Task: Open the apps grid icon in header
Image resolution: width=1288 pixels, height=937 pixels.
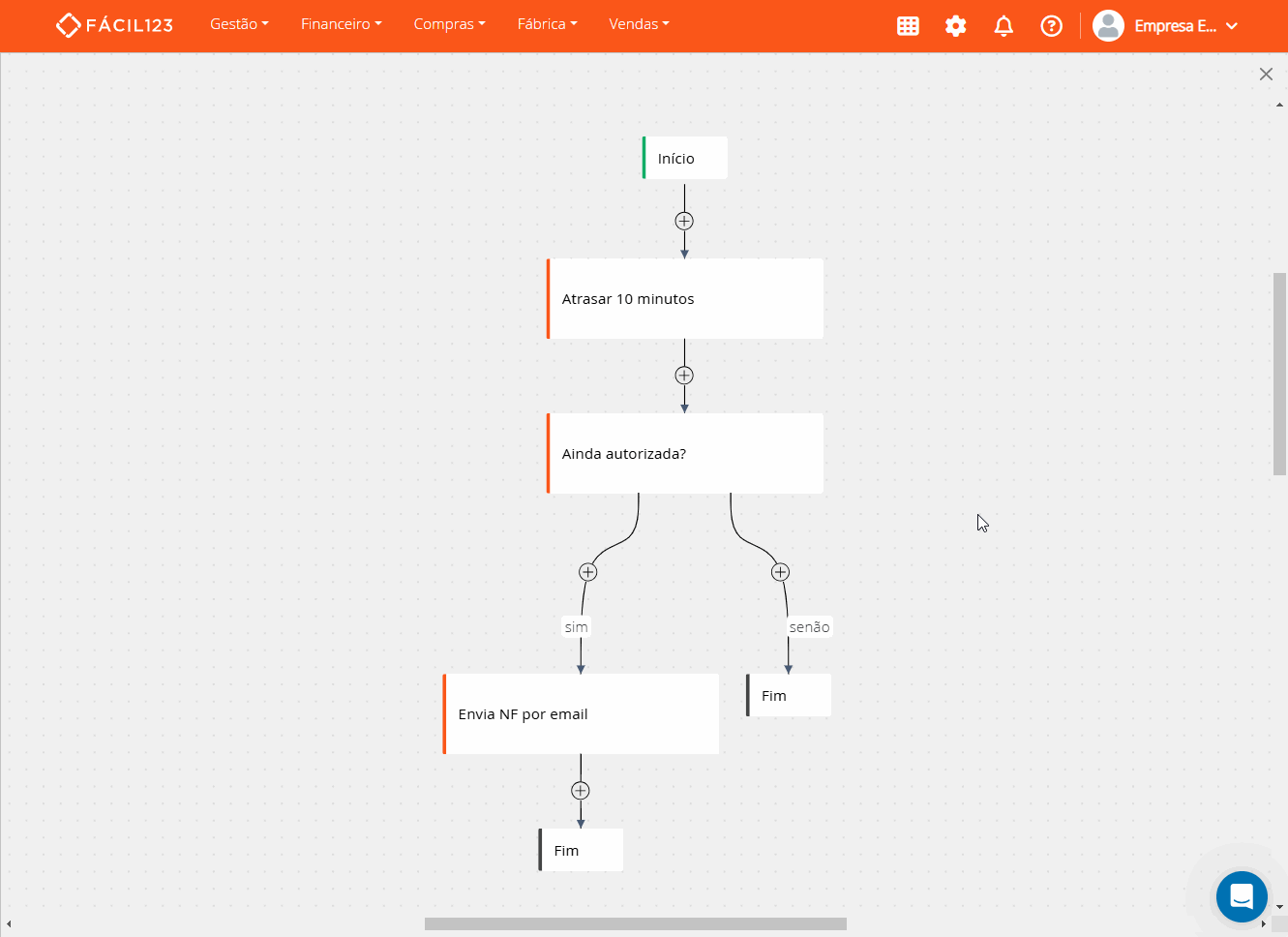Action: coord(908,26)
